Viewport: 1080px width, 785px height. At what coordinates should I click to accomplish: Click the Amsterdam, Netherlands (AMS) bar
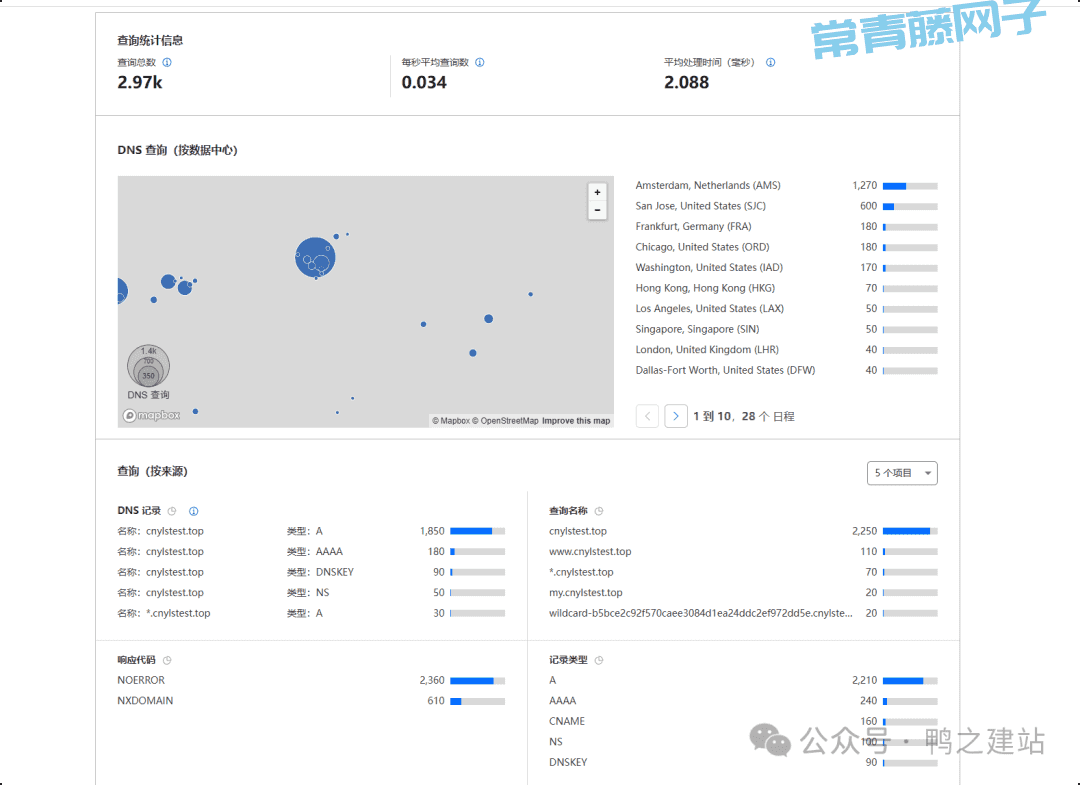click(x=910, y=186)
